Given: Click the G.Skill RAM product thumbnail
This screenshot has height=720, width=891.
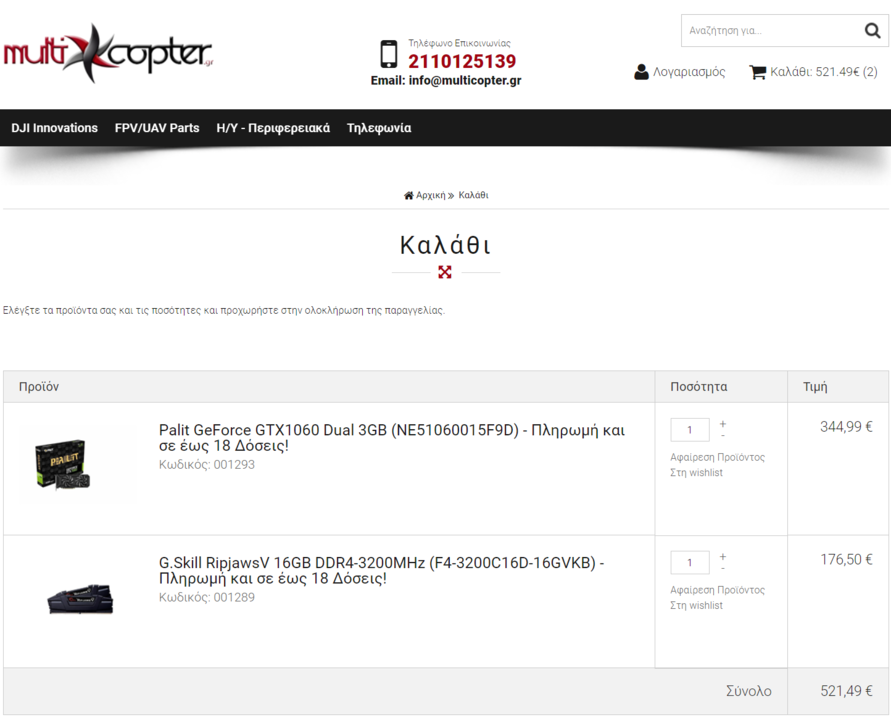Looking at the screenshot, I should coord(80,598).
